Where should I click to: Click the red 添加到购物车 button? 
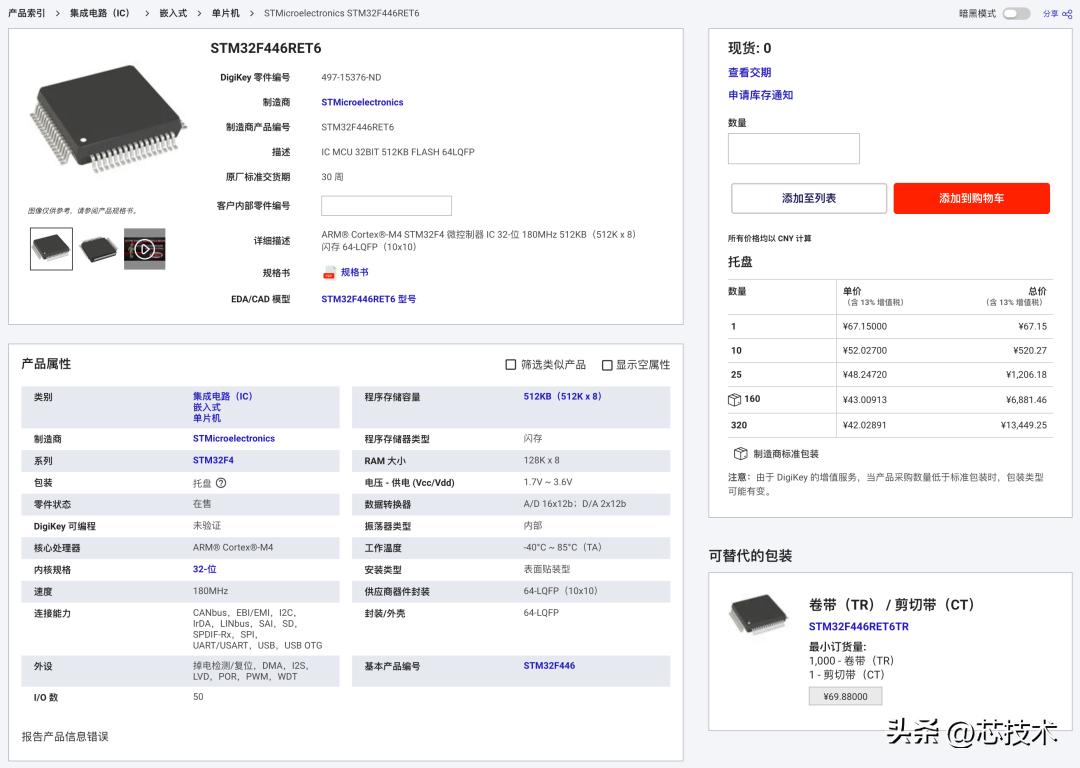971,198
